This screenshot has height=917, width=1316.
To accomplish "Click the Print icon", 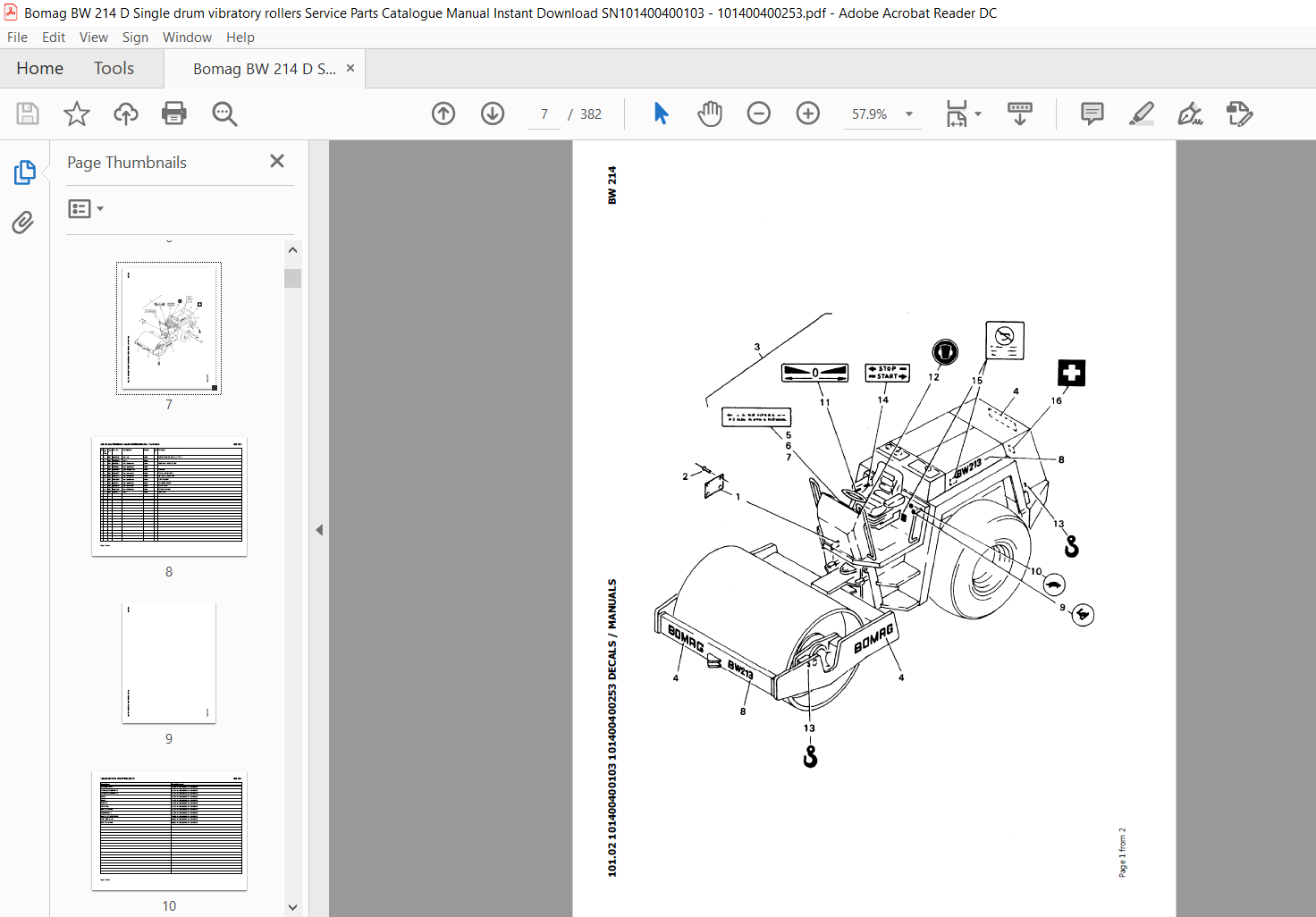I will 174,114.
